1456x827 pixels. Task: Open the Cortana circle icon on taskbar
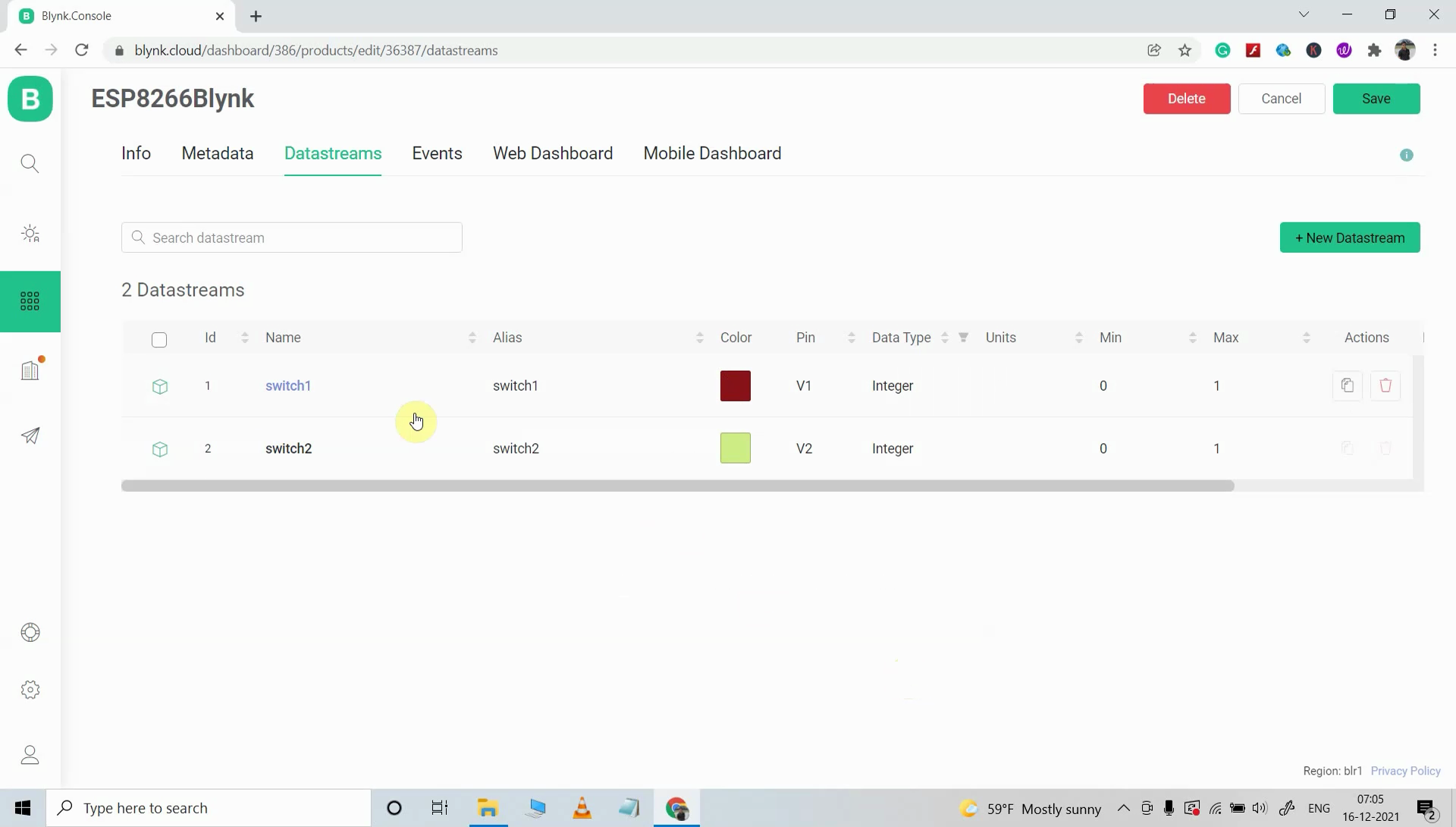(x=394, y=808)
